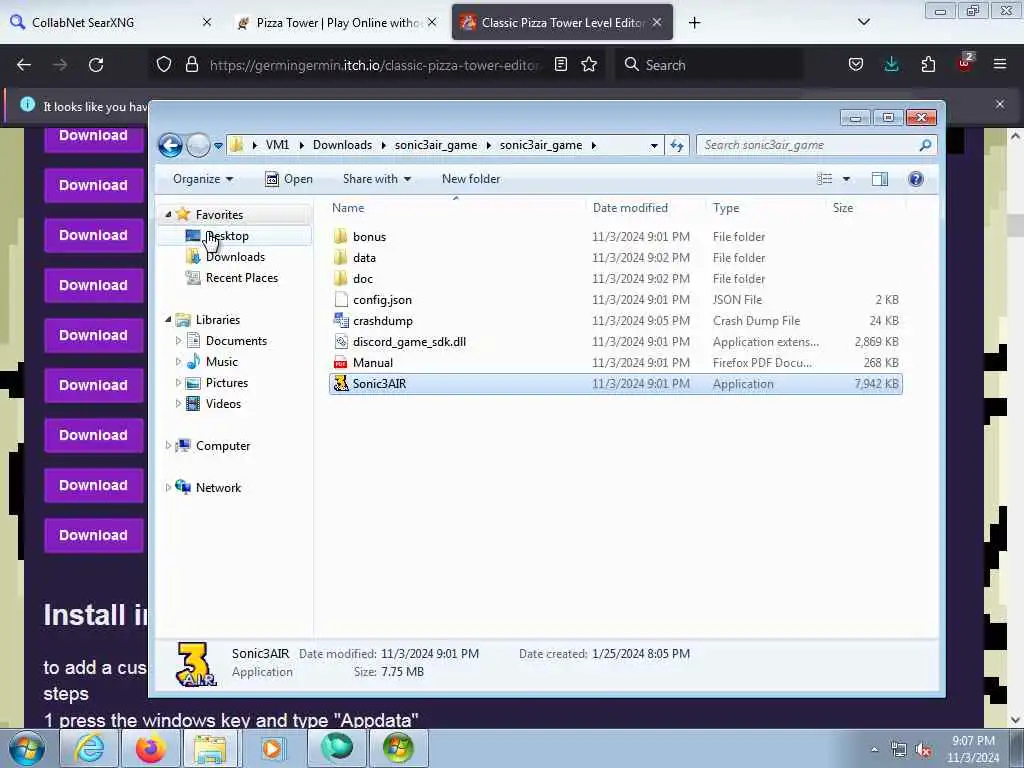The image size is (1024, 768).
Task: Expand the Documents library
Action: point(178,340)
